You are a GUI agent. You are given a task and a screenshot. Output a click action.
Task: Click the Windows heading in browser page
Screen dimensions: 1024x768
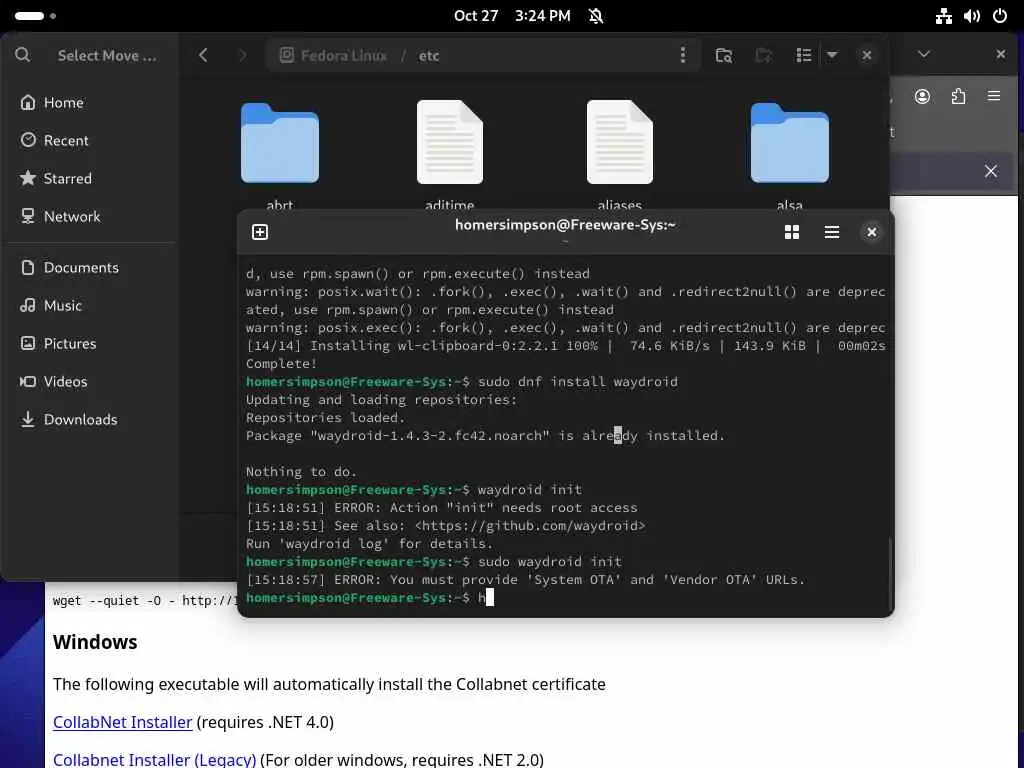(95, 642)
